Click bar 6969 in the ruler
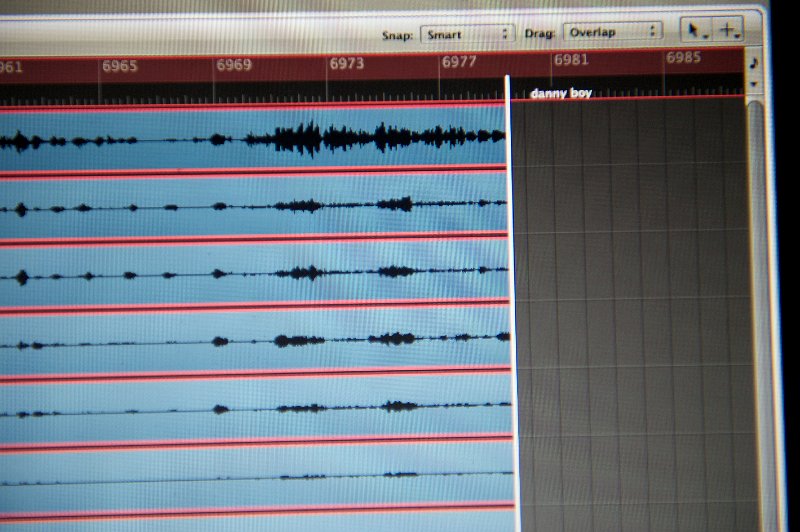 point(234,65)
